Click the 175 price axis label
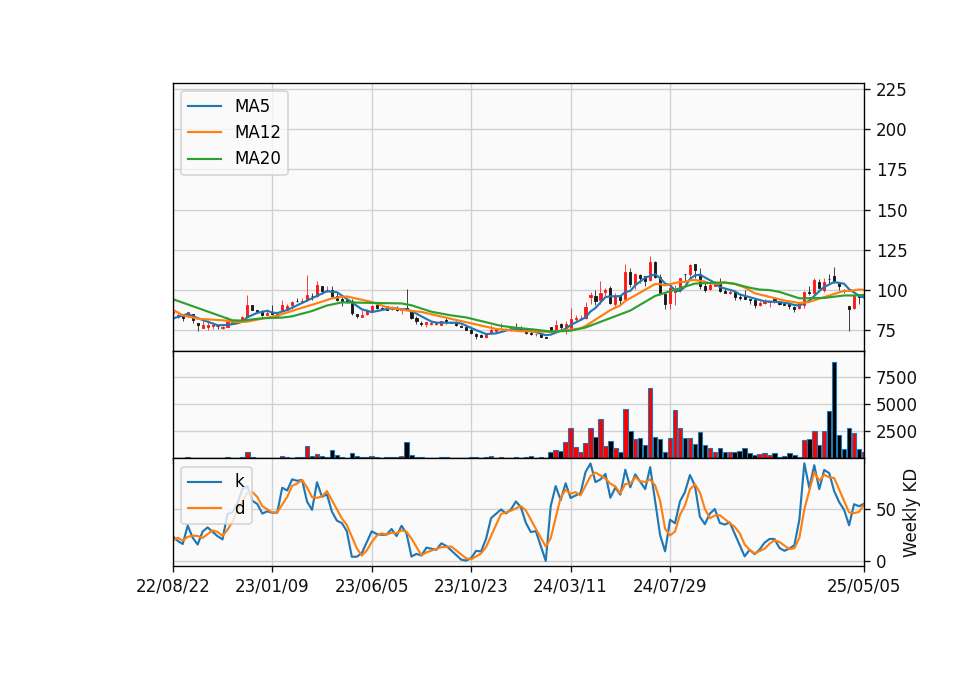The height and width of the screenshot is (690, 960). tap(891, 170)
